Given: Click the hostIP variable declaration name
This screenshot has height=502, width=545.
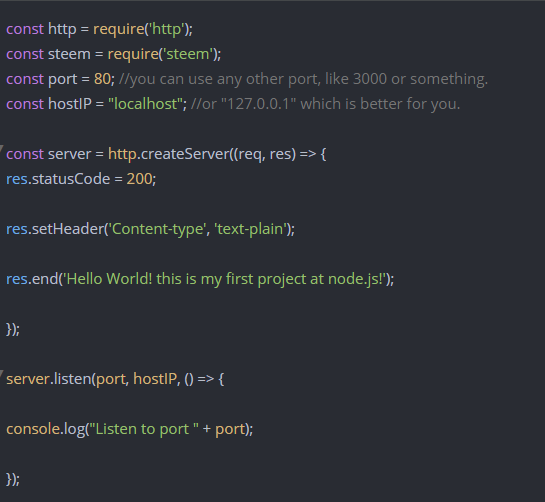Looking at the screenshot, I should point(70,104).
